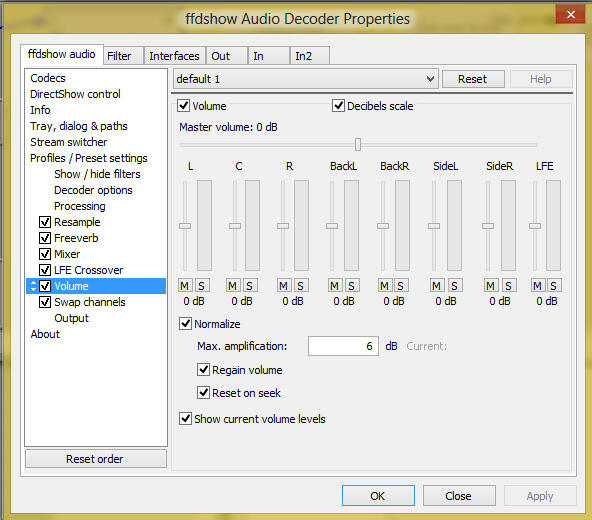Click the Reset order button
This screenshot has width=592, height=520.
(x=96, y=459)
